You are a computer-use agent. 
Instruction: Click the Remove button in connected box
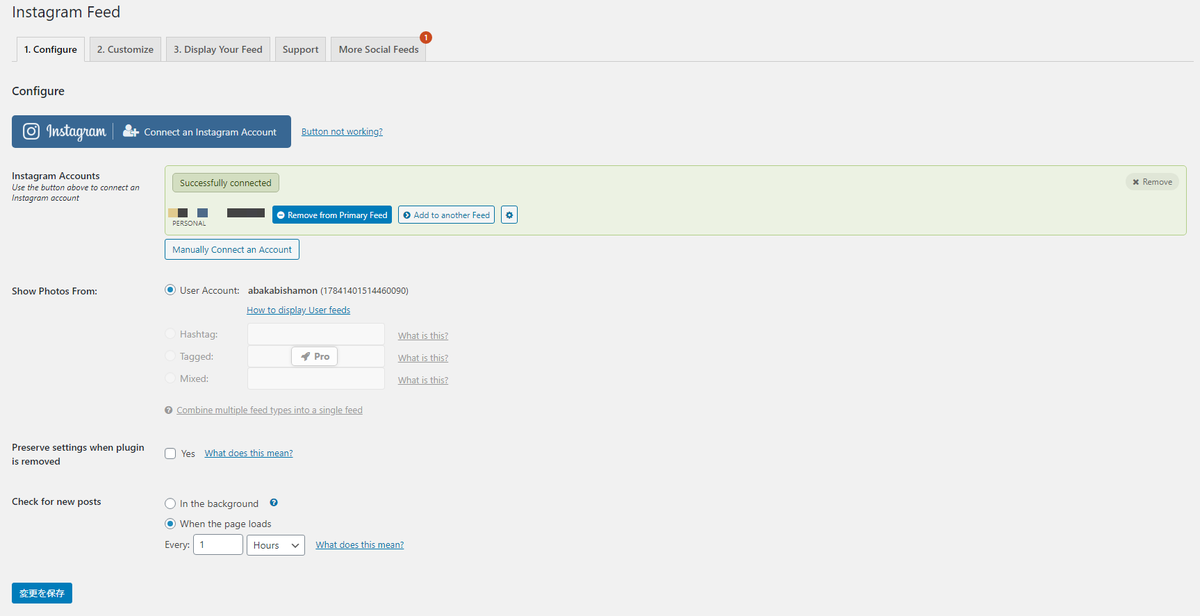(1152, 182)
